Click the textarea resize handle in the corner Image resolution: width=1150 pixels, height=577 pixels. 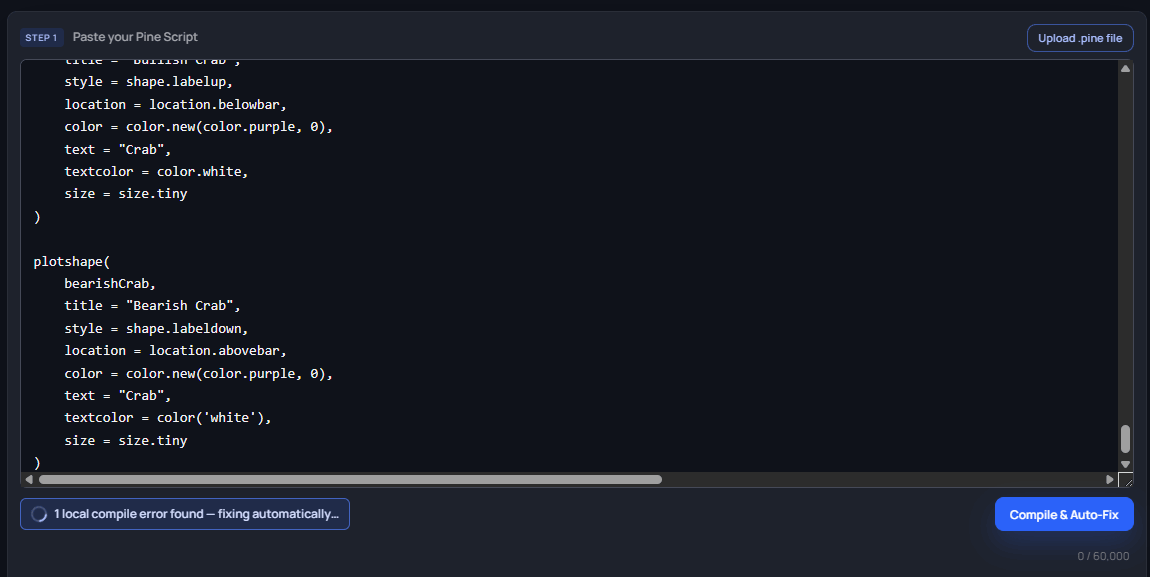coord(1126,480)
